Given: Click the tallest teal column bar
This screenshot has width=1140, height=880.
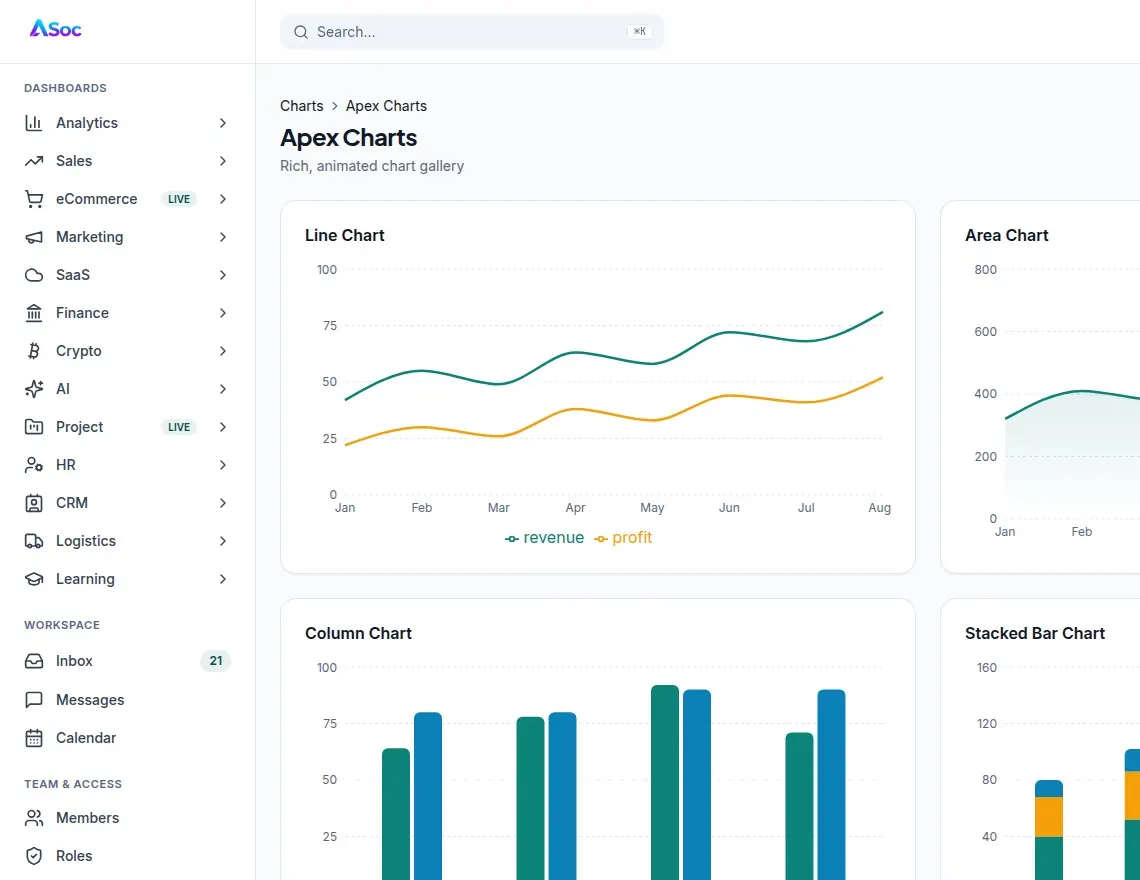Looking at the screenshot, I should [x=665, y=782].
